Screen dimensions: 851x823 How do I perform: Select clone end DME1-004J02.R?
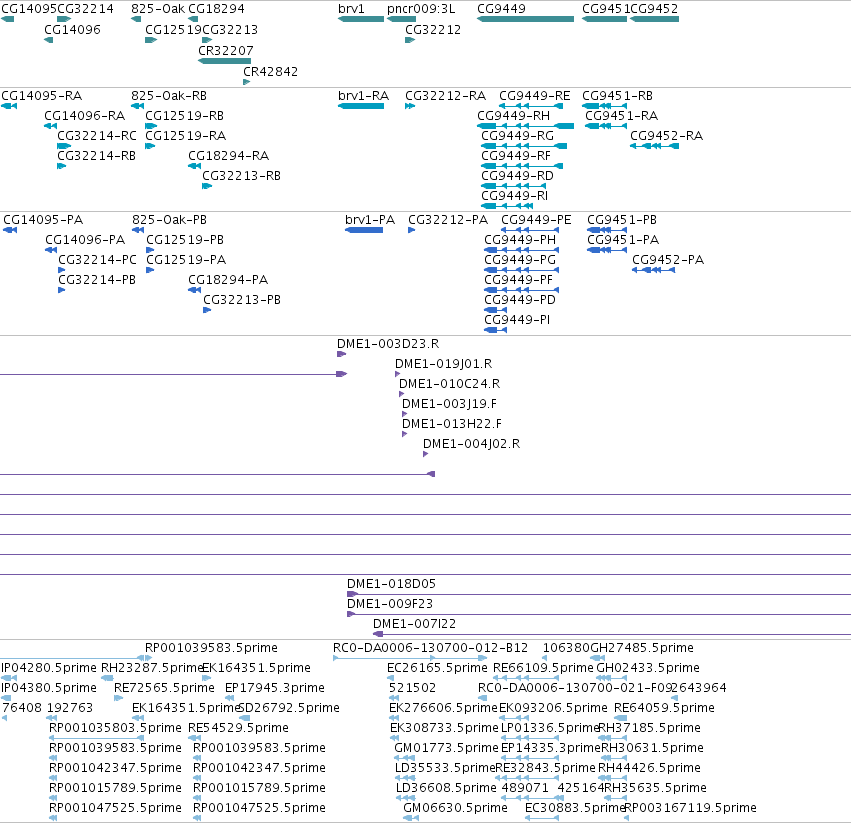point(471,444)
